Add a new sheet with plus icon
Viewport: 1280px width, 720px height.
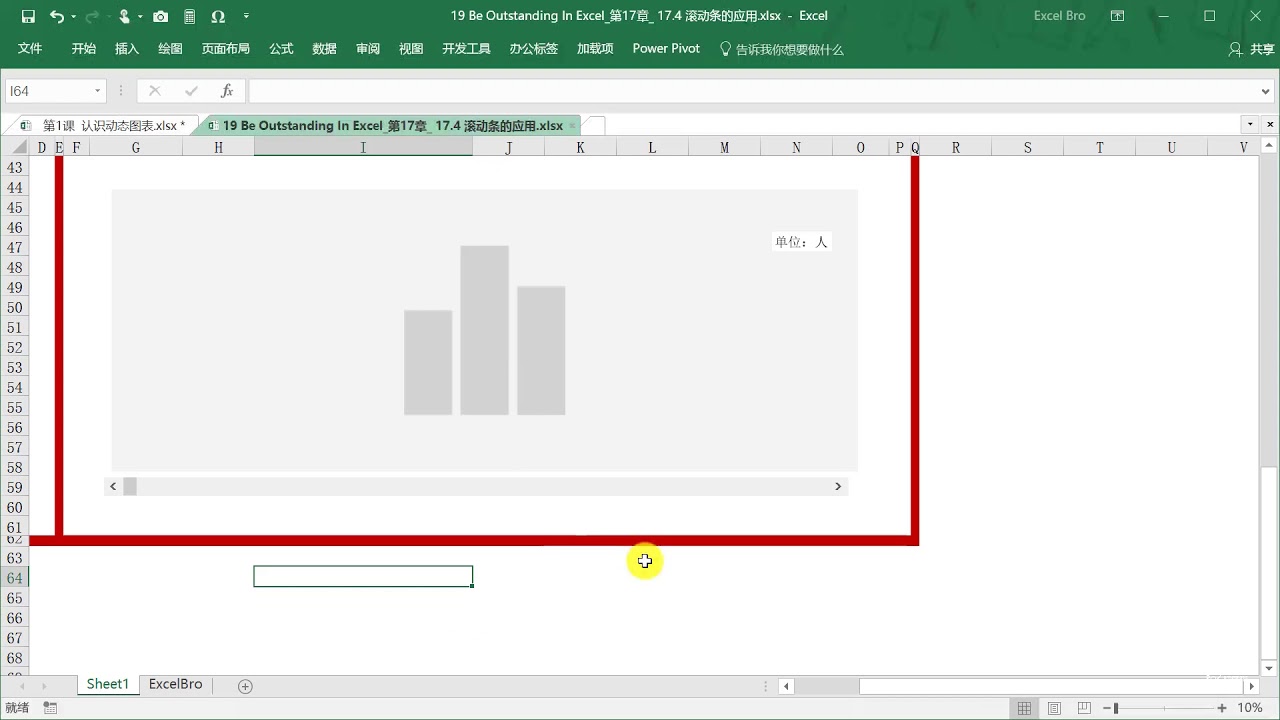tap(245, 686)
